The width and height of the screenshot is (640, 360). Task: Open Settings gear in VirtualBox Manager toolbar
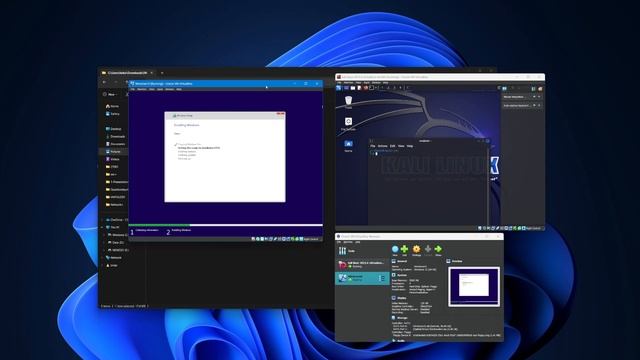[x=416, y=250]
